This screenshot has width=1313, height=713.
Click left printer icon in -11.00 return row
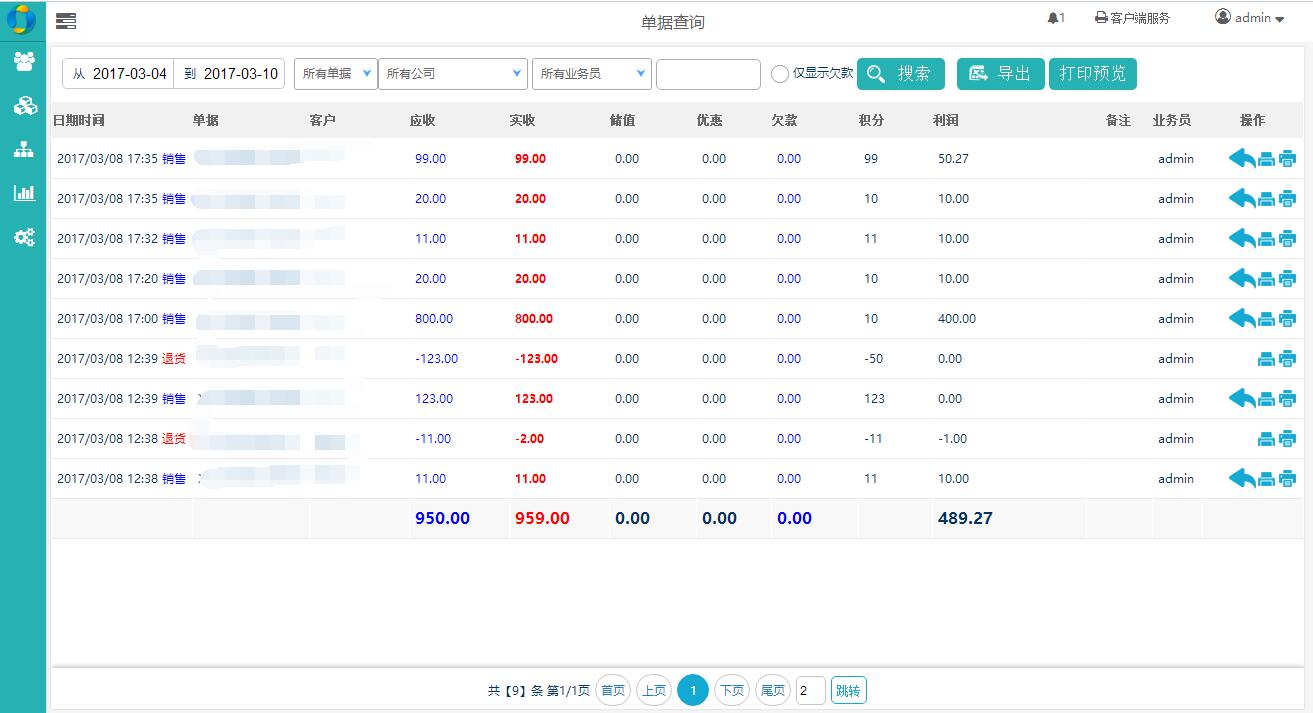(1266, 439)
